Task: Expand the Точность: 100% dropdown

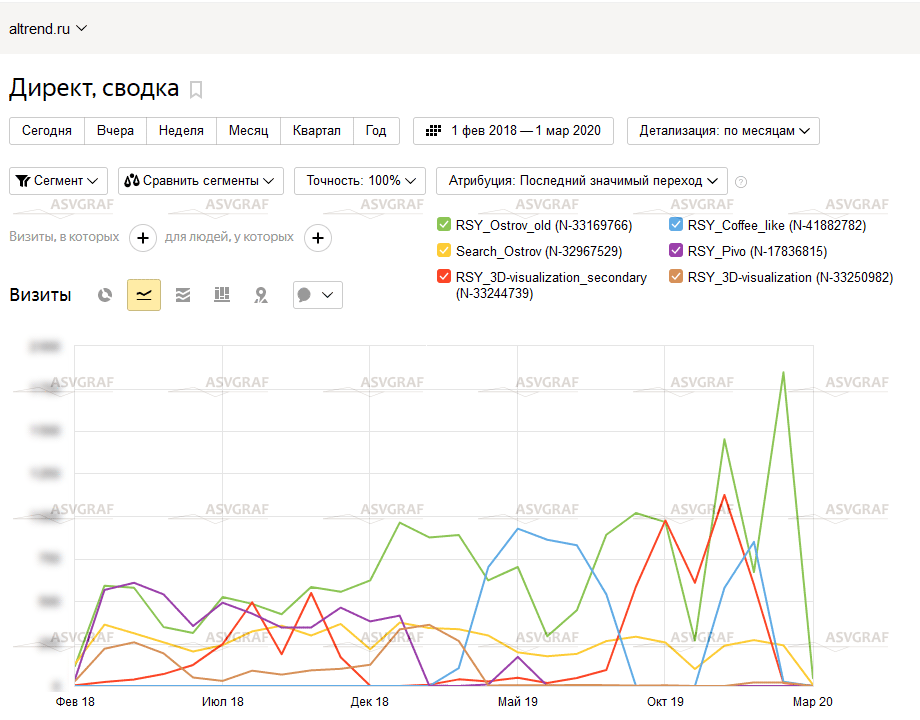Action: (x=360, y=181)
